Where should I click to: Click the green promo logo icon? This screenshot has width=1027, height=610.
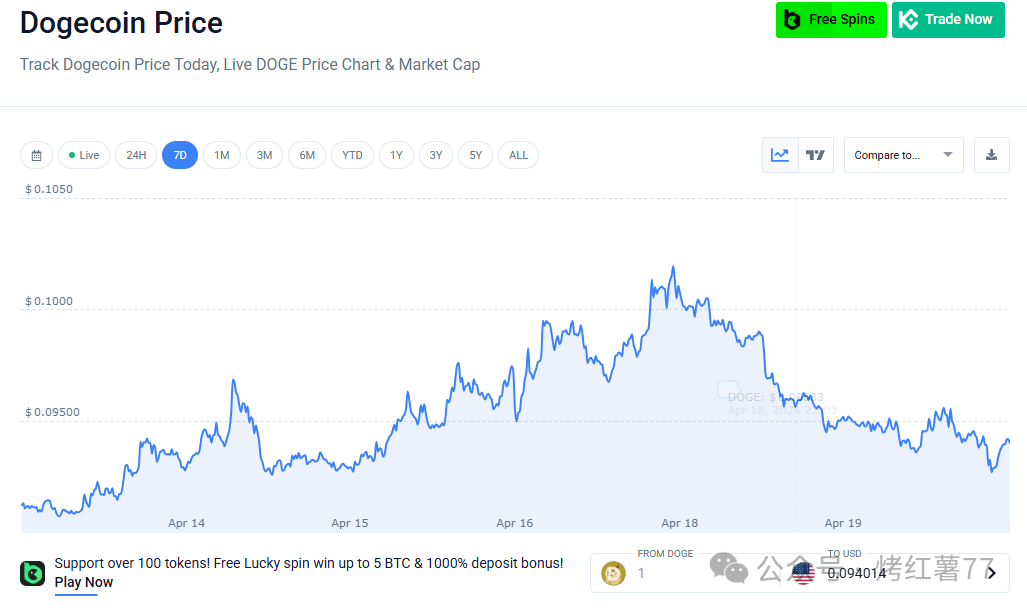click(32, 573)
